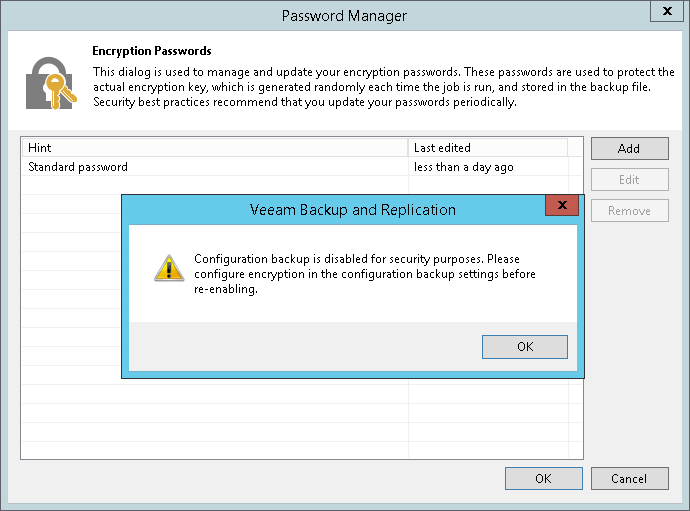Close the Password Manager window

pyautogui.click(x=666, y=13)
